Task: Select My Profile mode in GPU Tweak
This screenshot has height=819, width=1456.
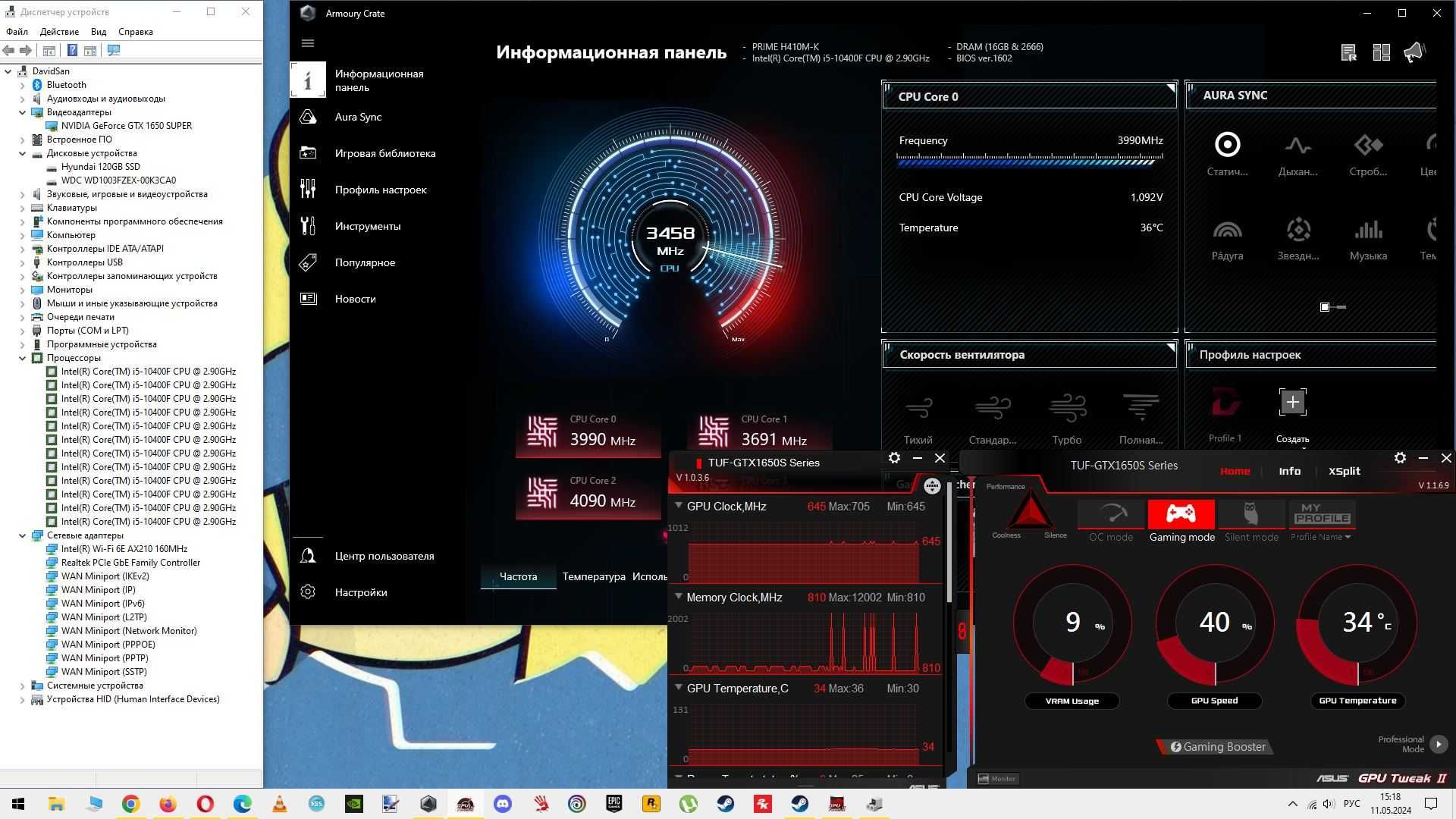Action: point(1322,513)
